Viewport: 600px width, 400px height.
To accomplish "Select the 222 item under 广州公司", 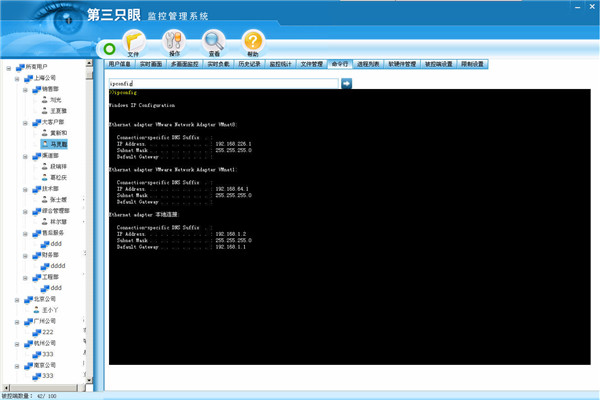I will tap(47, 332).
